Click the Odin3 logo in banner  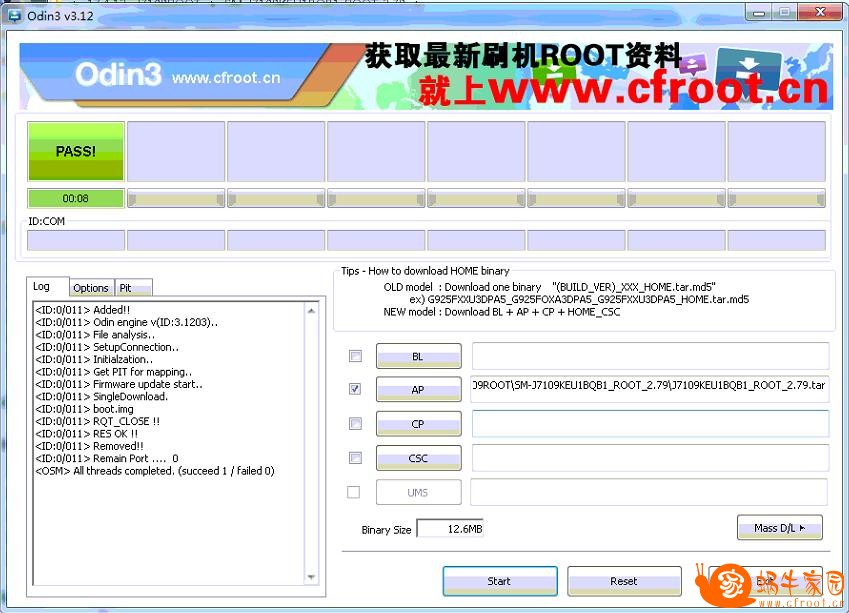tap(118, 74)
